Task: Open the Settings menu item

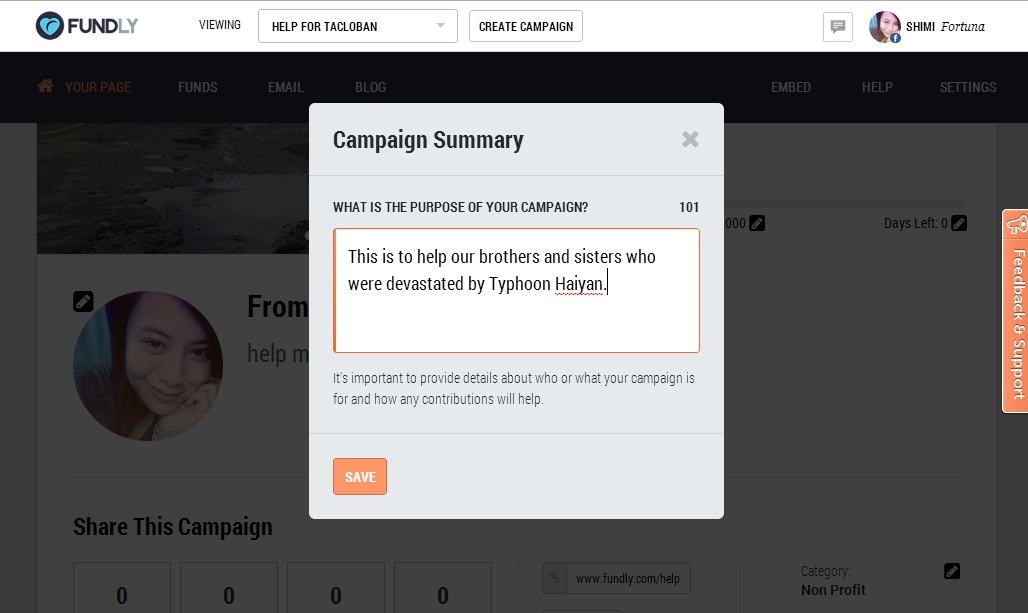Action: (968, 87)
